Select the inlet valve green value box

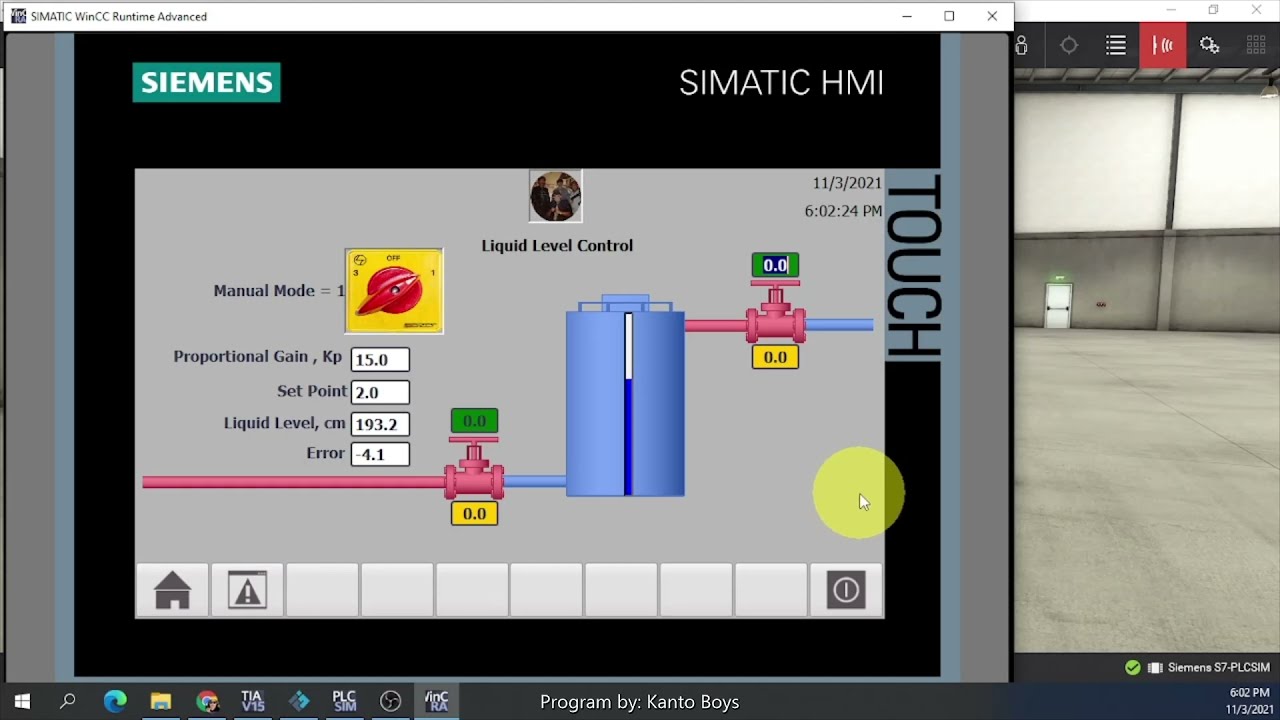tap(474, 421)
